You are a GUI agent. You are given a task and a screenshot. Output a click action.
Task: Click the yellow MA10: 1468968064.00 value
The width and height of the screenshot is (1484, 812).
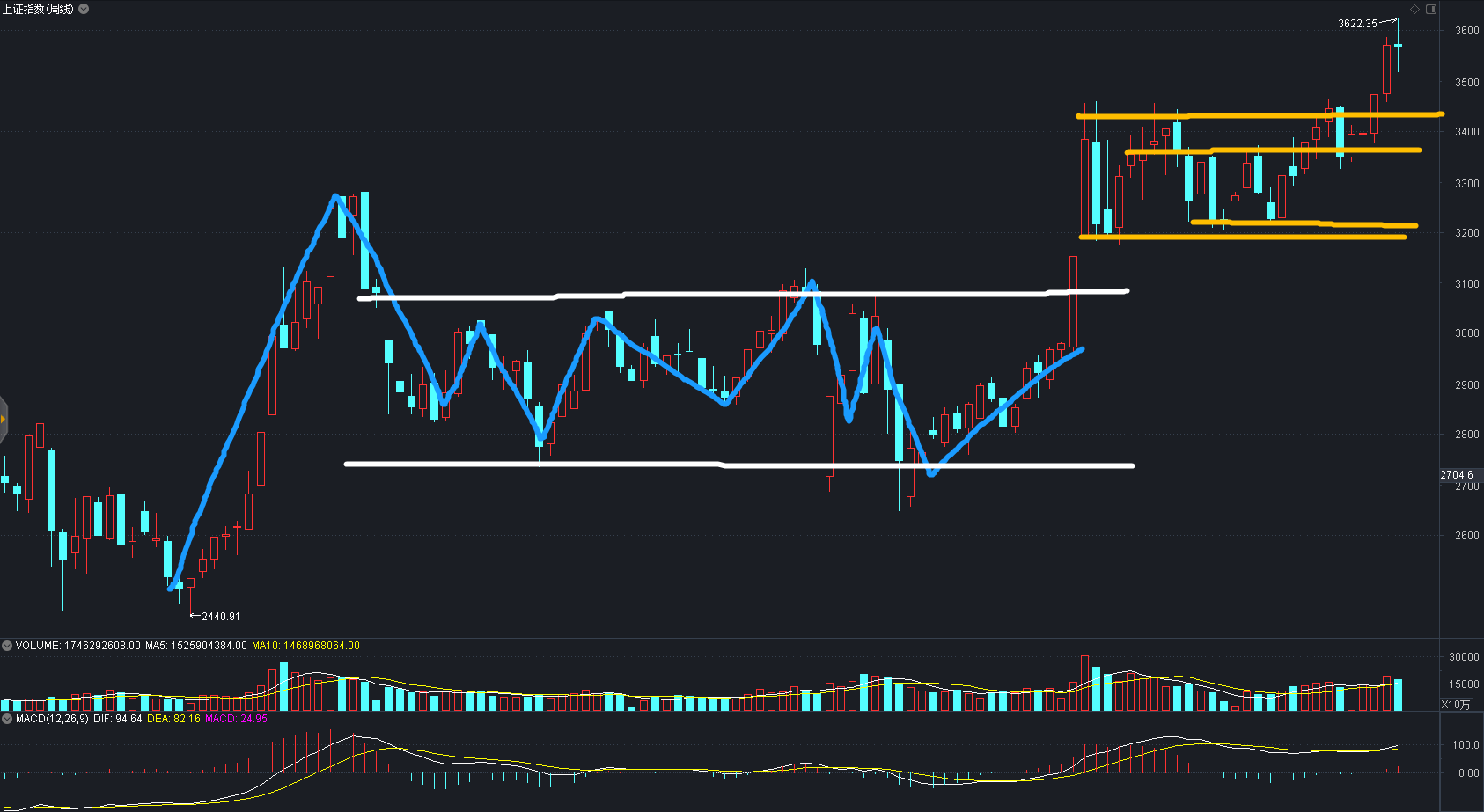305,646
